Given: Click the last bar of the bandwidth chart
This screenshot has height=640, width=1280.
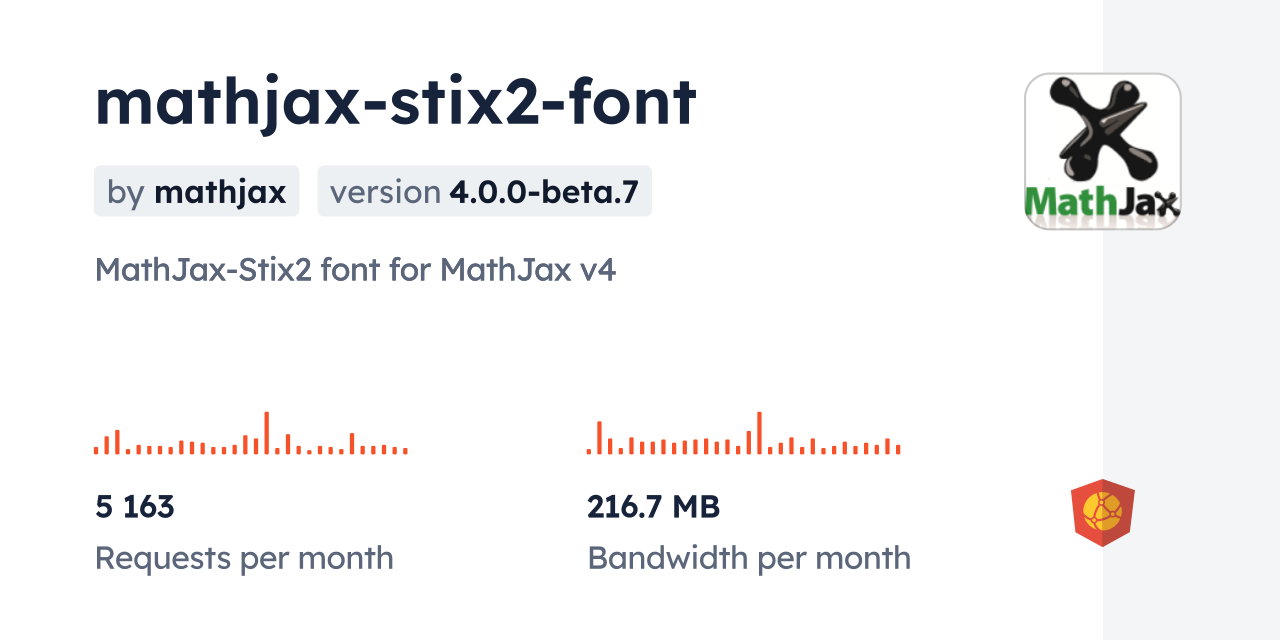Looking at the screenshot, I should click(x=898, y=449).
